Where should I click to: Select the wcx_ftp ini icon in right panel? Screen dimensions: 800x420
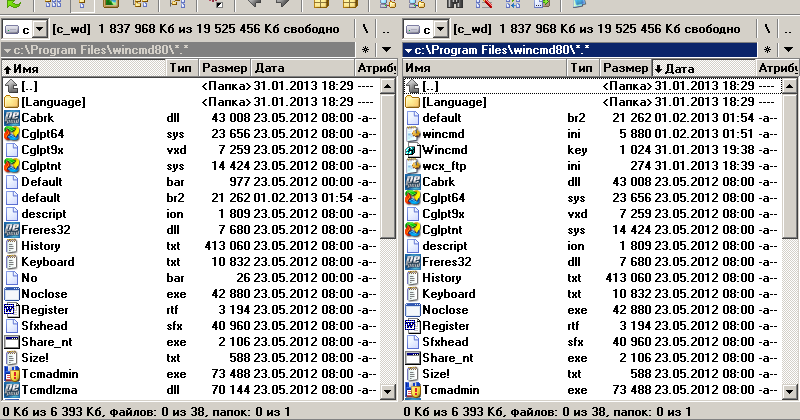click(413, 166)
